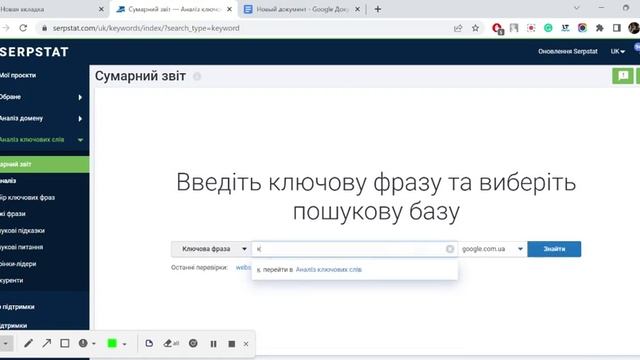Select the active Сумарний звіт sidebar item

(44, 164)
